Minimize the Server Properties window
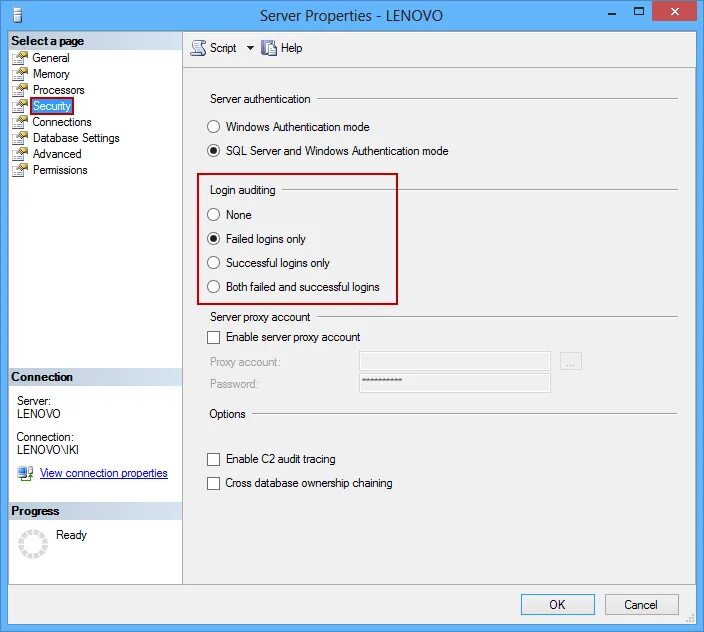This screenshot has height=632, width=704. tap(612, 13)
